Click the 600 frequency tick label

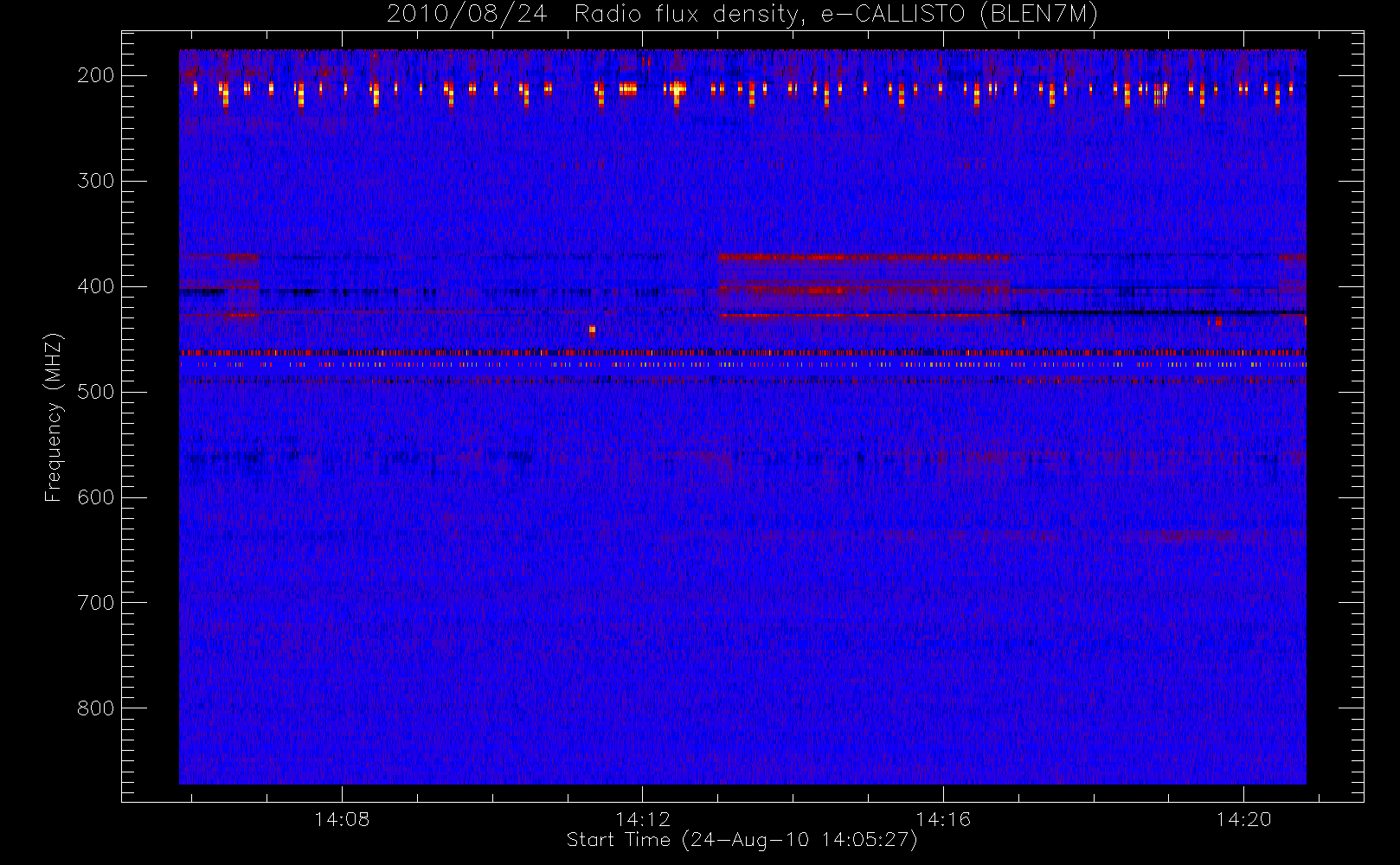coord(96,497)
